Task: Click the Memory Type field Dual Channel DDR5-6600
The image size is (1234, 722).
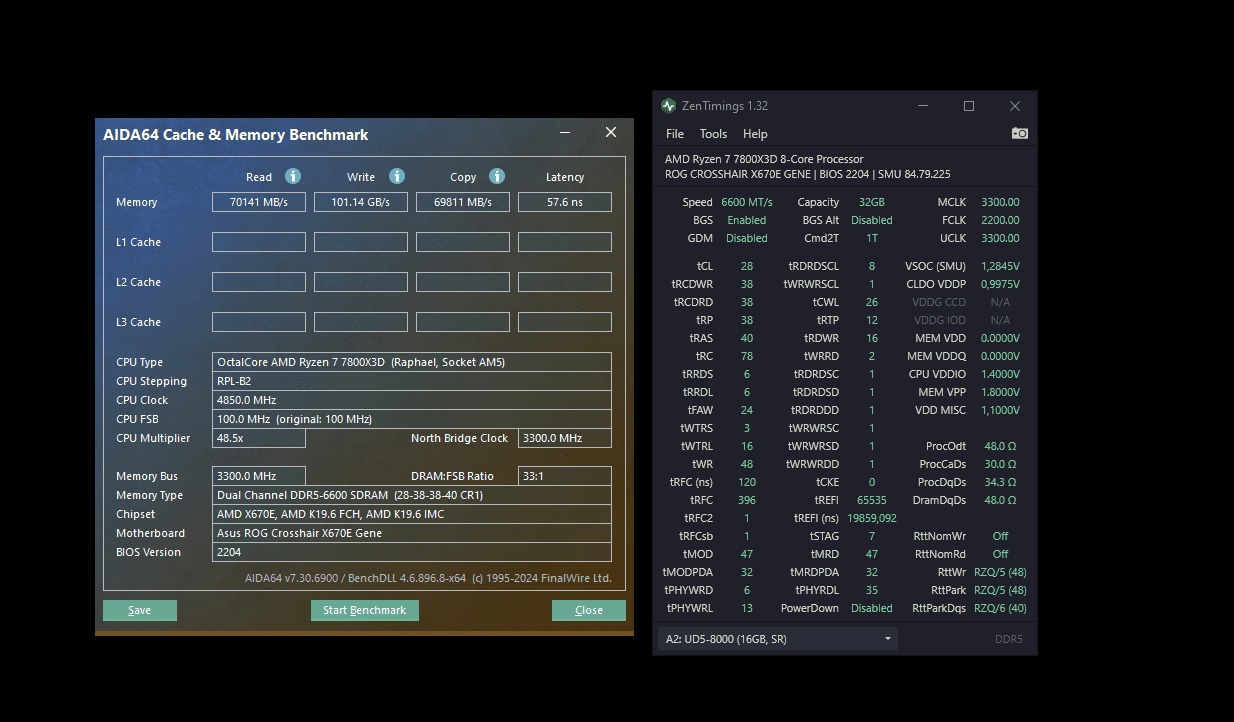Action: point(412,495)
